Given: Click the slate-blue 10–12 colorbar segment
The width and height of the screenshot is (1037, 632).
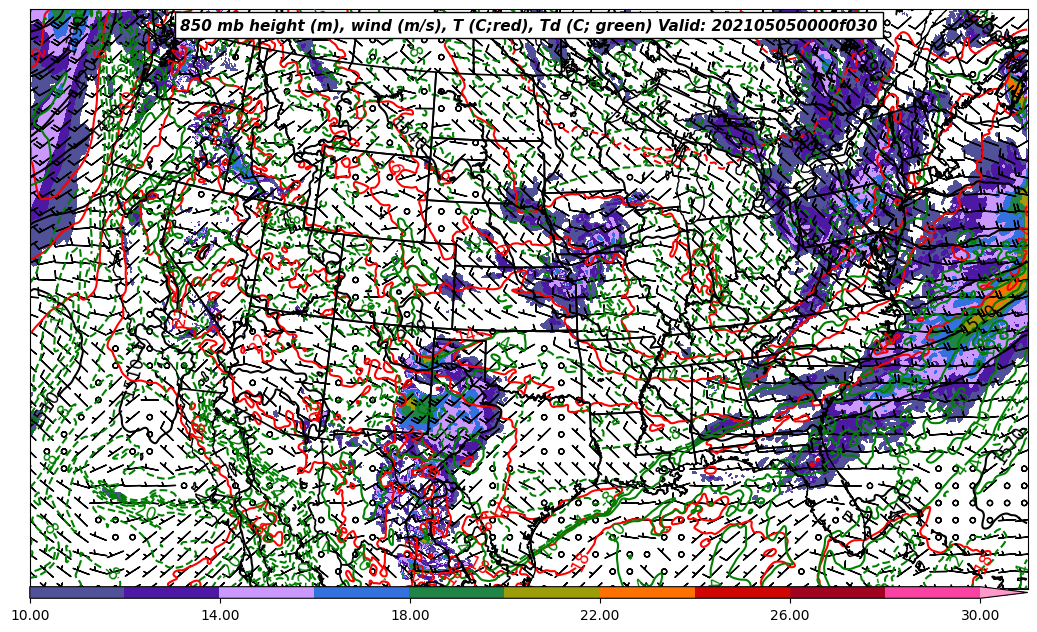Looking at the screenshot, I should point(77,592).
